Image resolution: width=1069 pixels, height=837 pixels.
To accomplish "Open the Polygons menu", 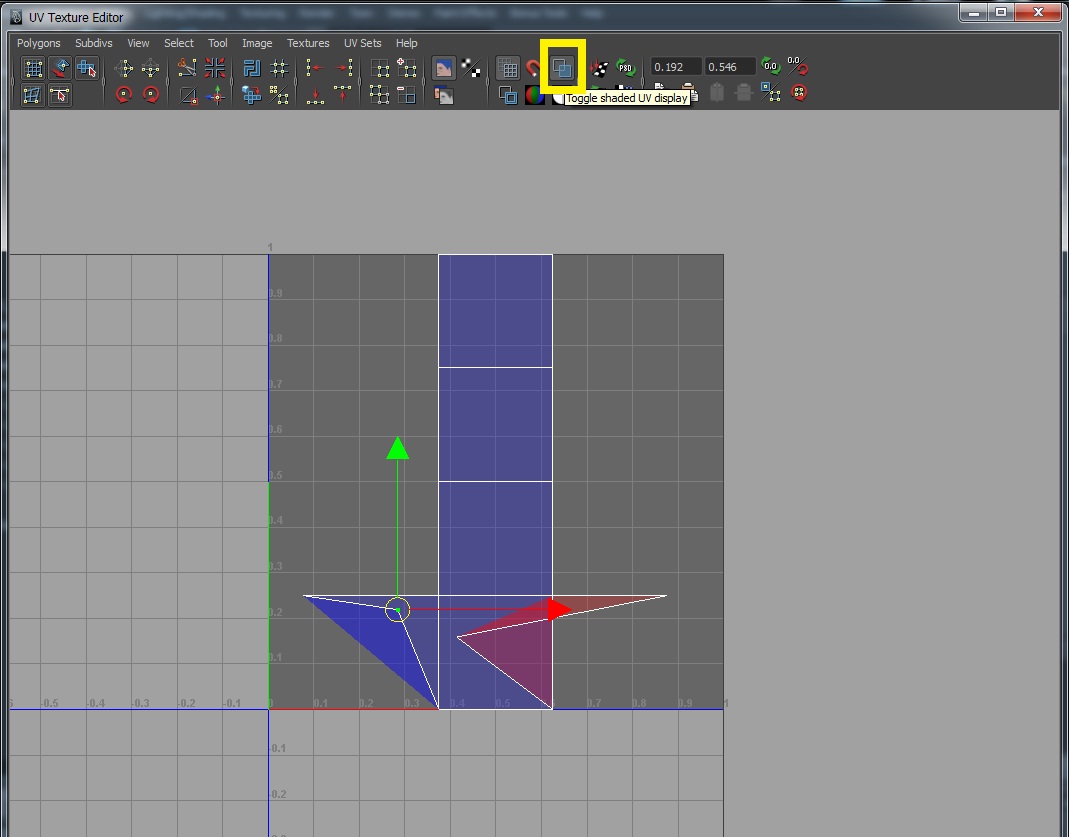I will 38,43.
